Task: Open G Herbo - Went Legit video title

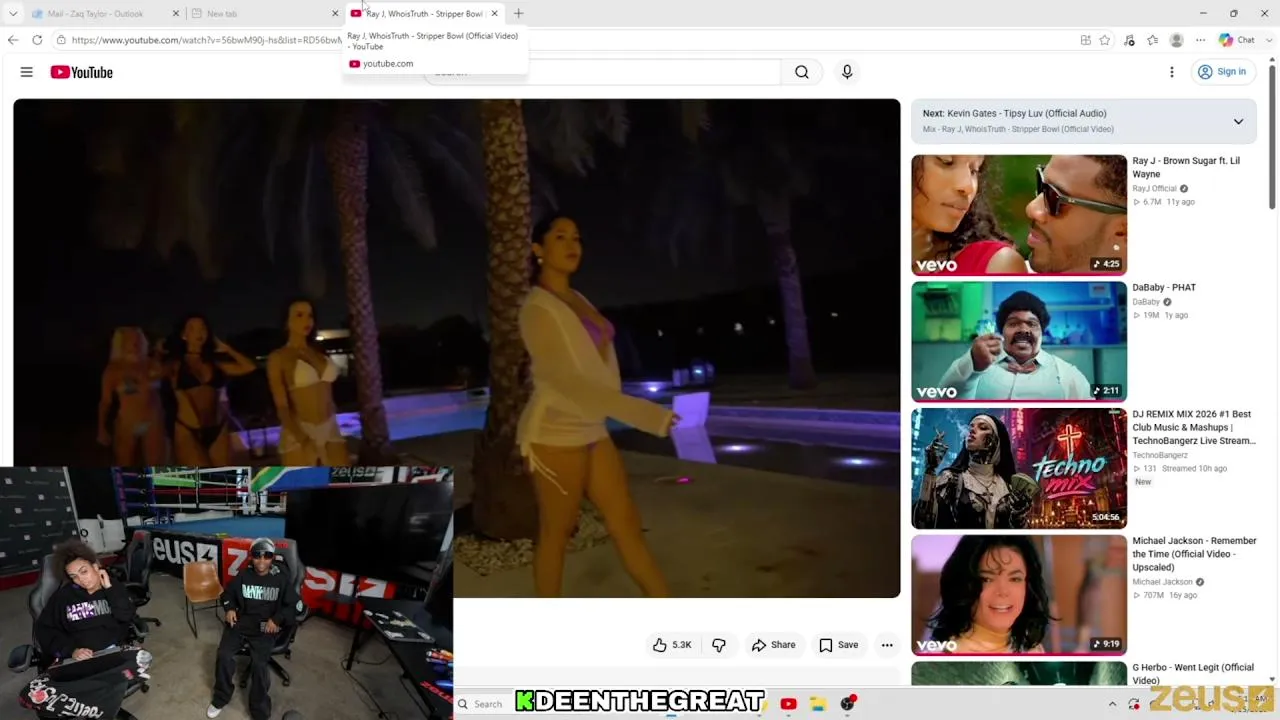Action: pos(1193,674)
